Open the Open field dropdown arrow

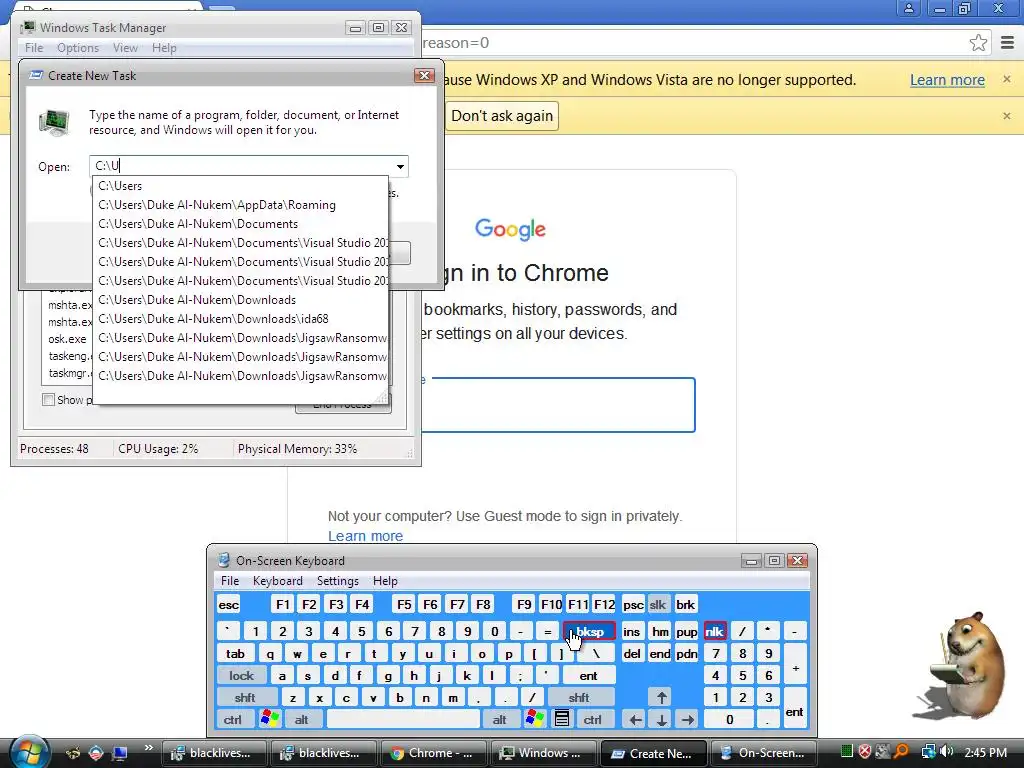pyautogui.click(x=400, y=167)
